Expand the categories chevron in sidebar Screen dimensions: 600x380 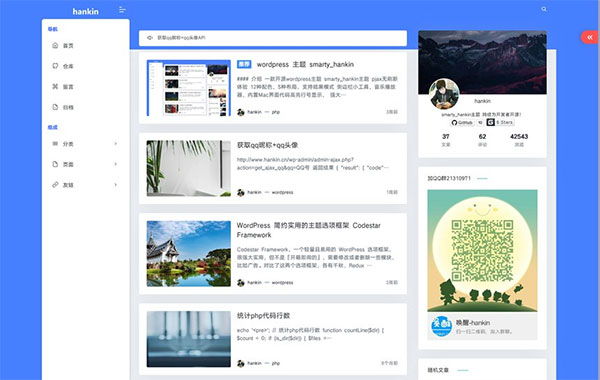click(x=116, y=144)
